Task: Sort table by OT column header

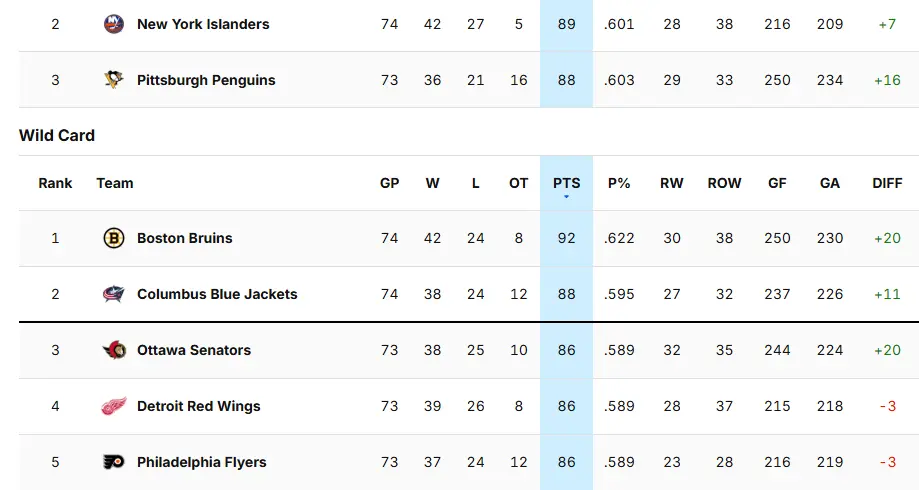Action: click(x=518, y=183)
